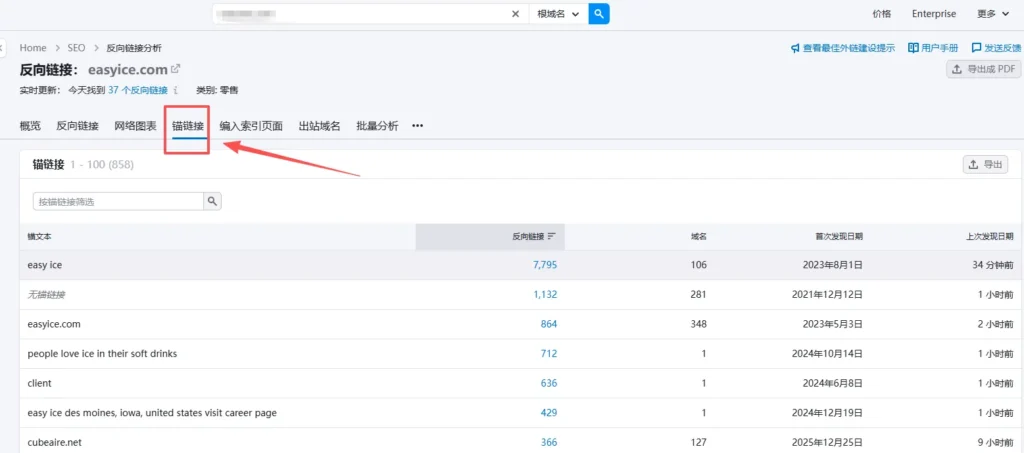Open 查看最佳外链建设提示 link
This screenshot has height=453, width=1024.
click(x=843, y=48)
